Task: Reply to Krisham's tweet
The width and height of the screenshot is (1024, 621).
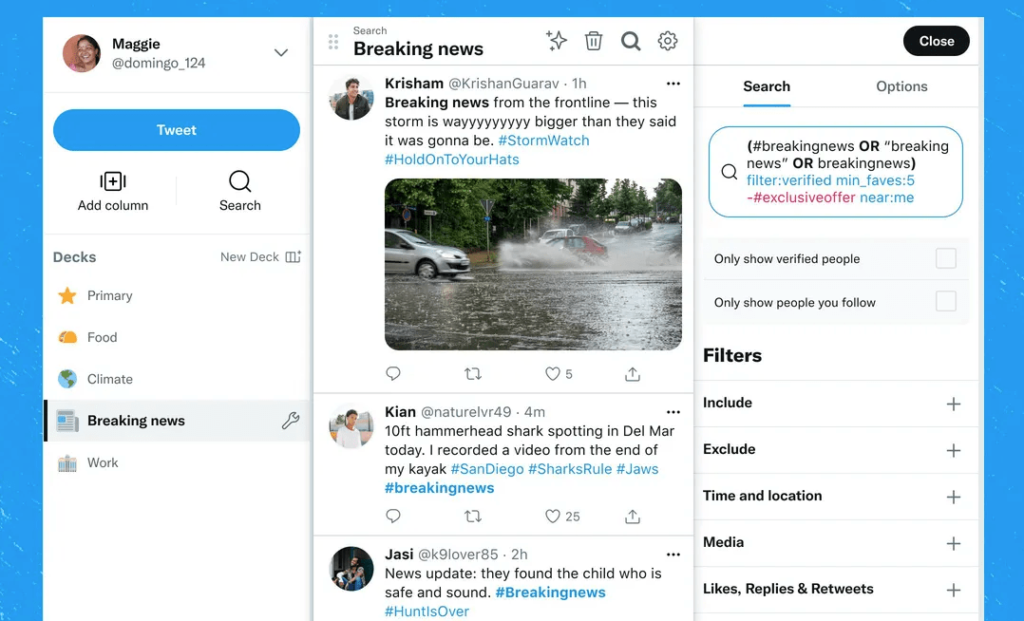Action: [392, 374]
